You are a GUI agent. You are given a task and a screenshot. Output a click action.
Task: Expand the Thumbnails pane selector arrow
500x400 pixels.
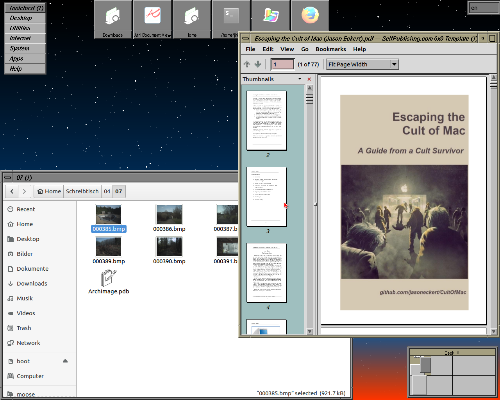click(300, 79)
